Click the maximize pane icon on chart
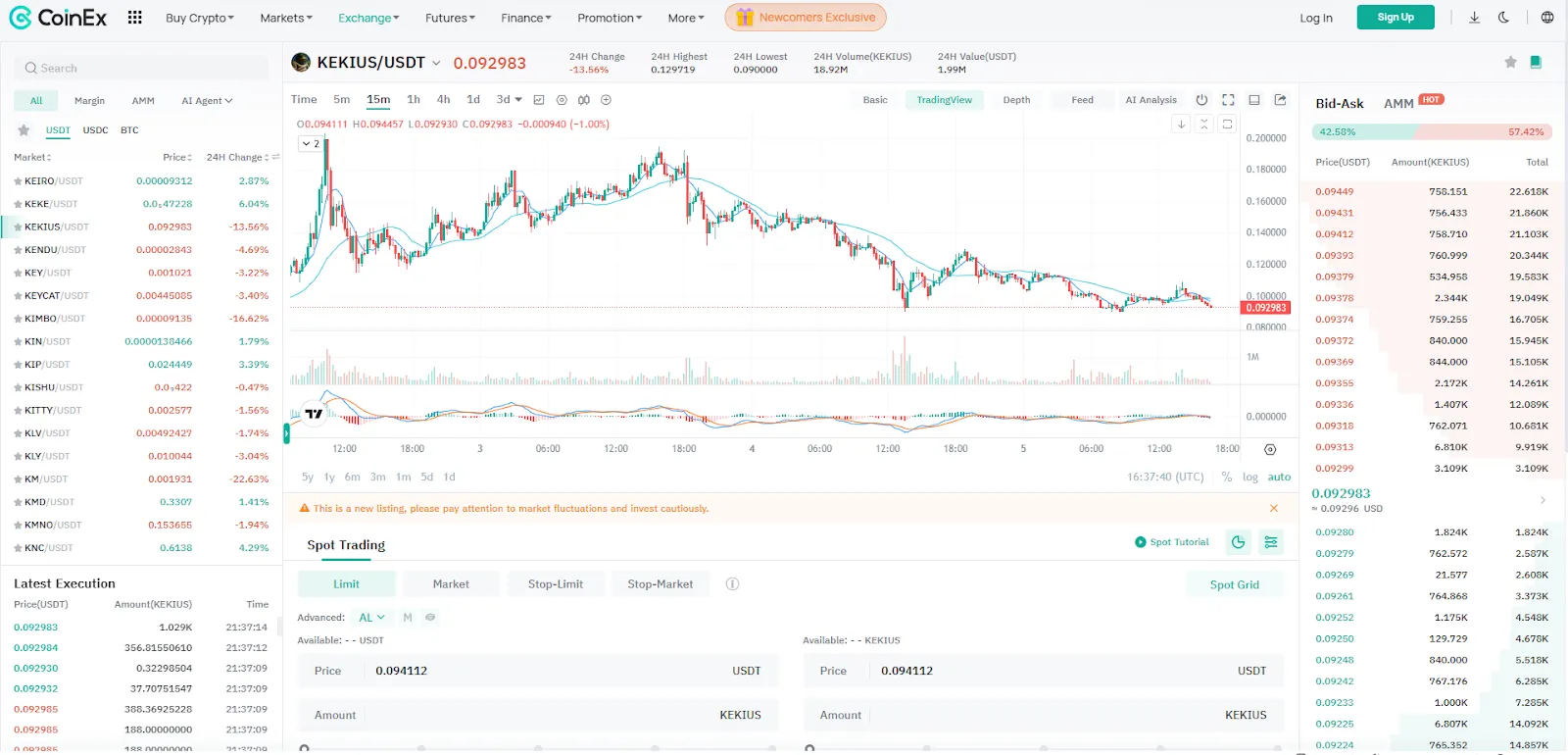The height and width of the screenshot is (755, 1568). pos(1227,124)
